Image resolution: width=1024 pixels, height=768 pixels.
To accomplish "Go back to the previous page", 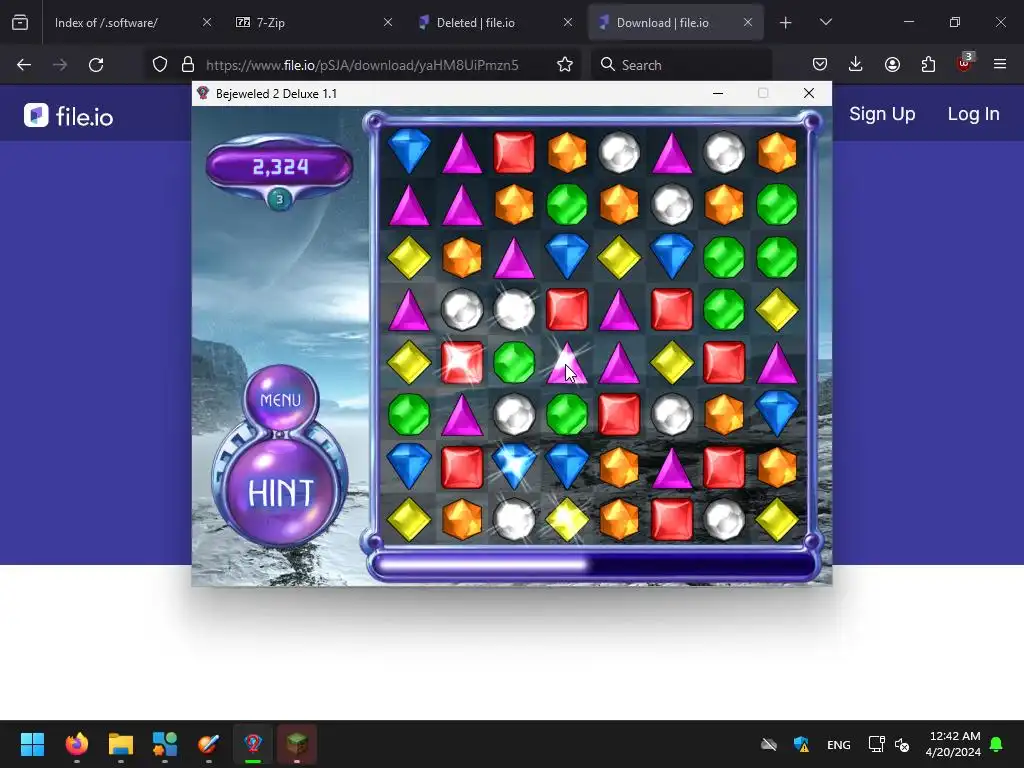I will (24, 65).
